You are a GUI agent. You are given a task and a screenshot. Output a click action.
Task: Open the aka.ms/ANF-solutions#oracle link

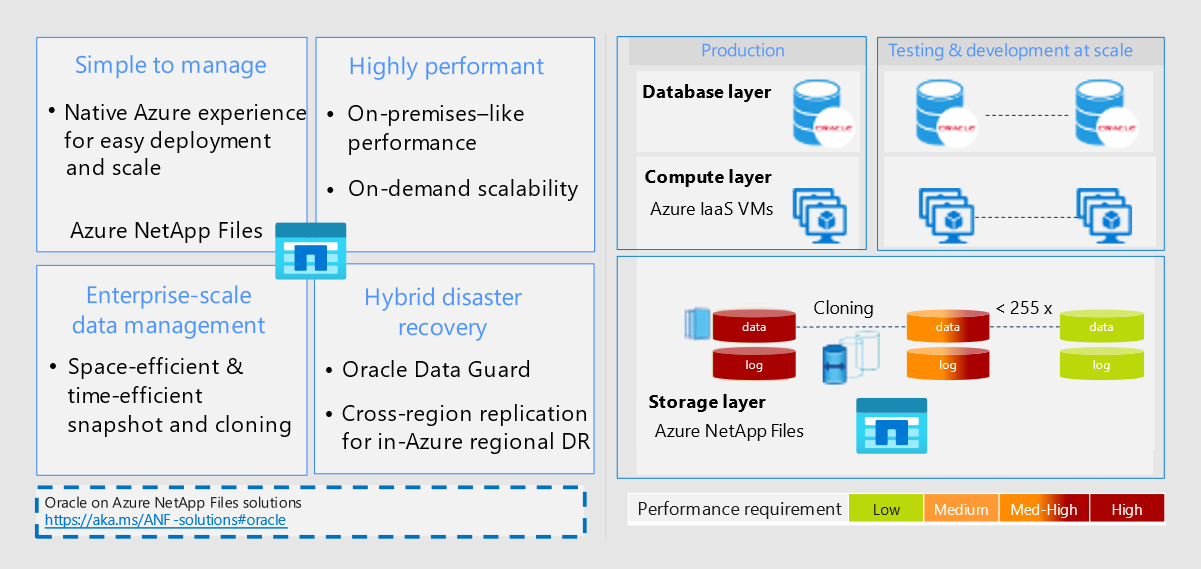[165, 520]
